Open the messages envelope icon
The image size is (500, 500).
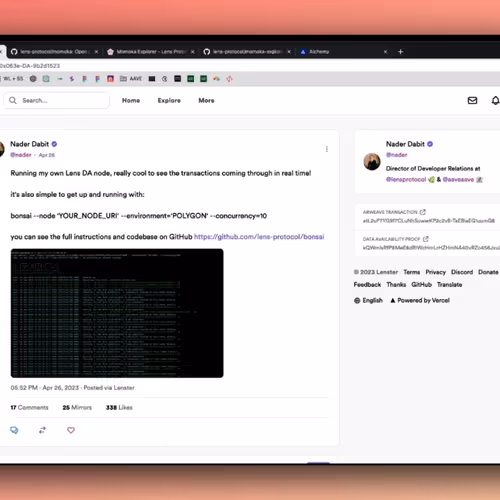click(472, 100)
